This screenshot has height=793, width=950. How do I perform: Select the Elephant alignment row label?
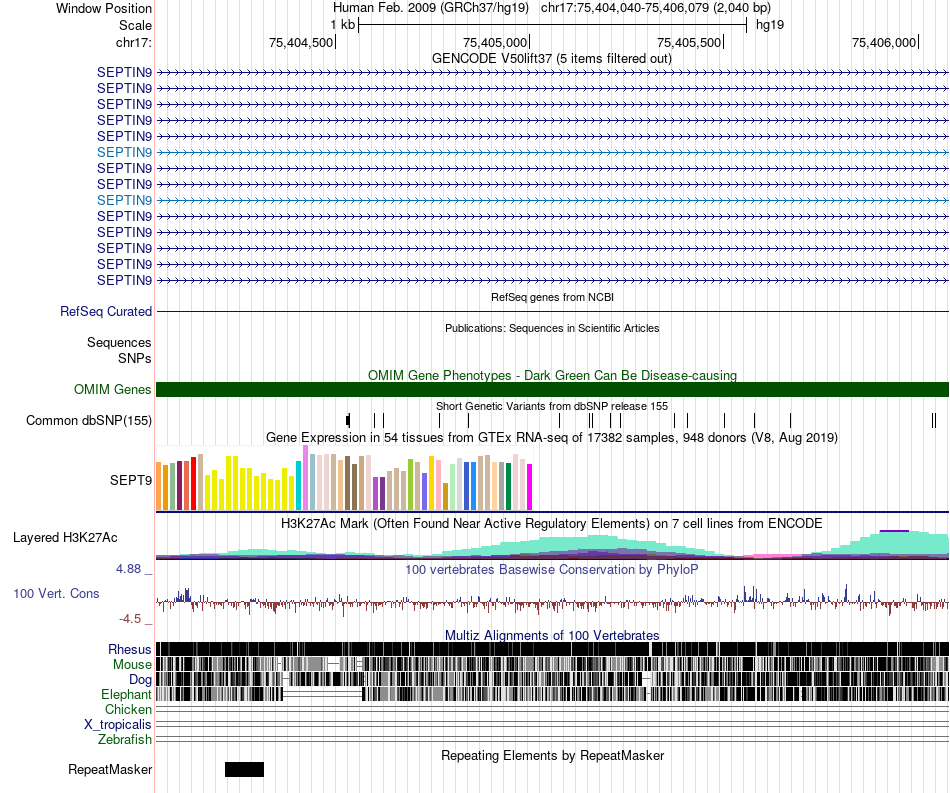pos(126,695)
